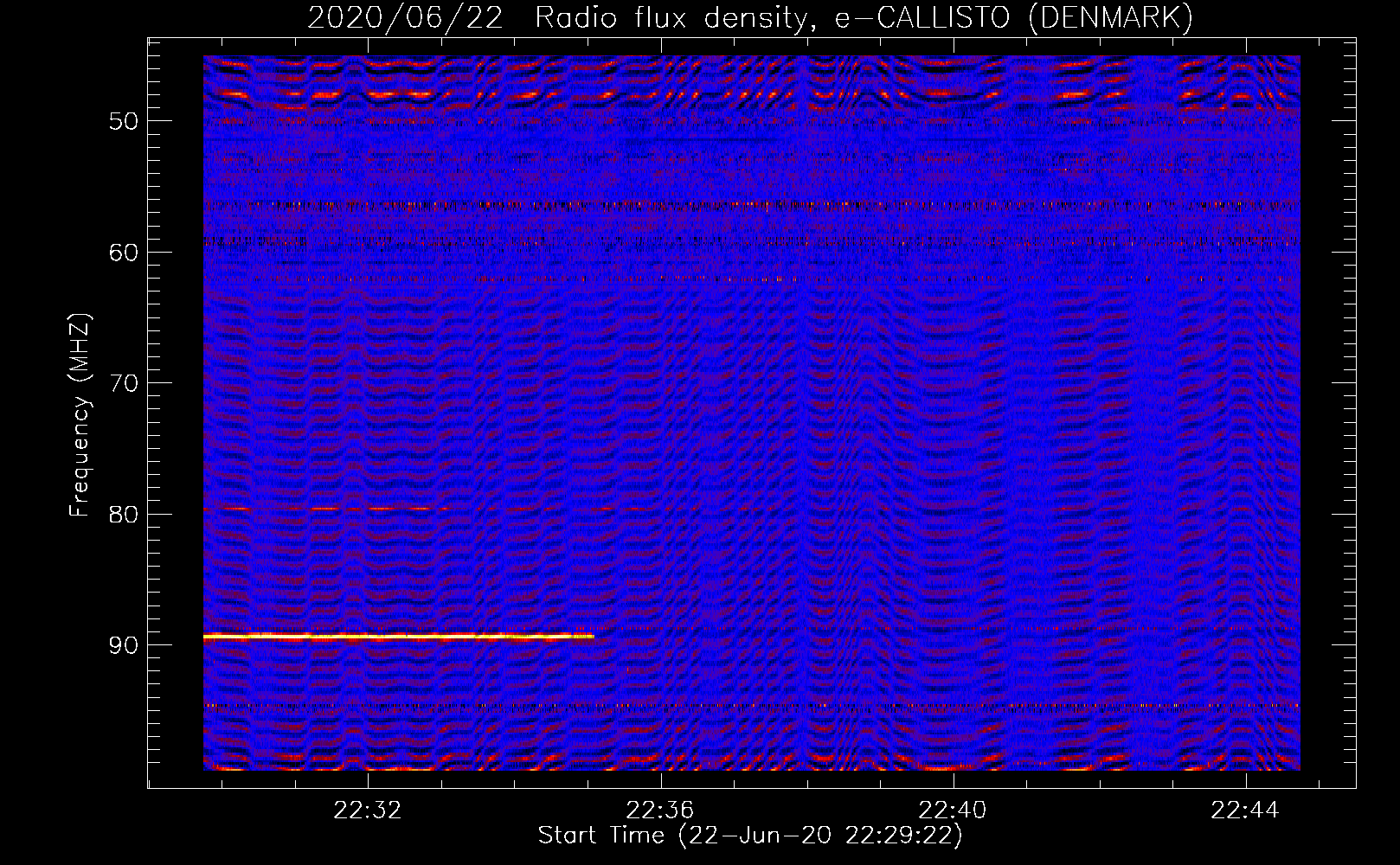The height and width of the screenshot is (865, 1400).
Task: Click the 22:36 time tick label
Action: coord(660,811)
